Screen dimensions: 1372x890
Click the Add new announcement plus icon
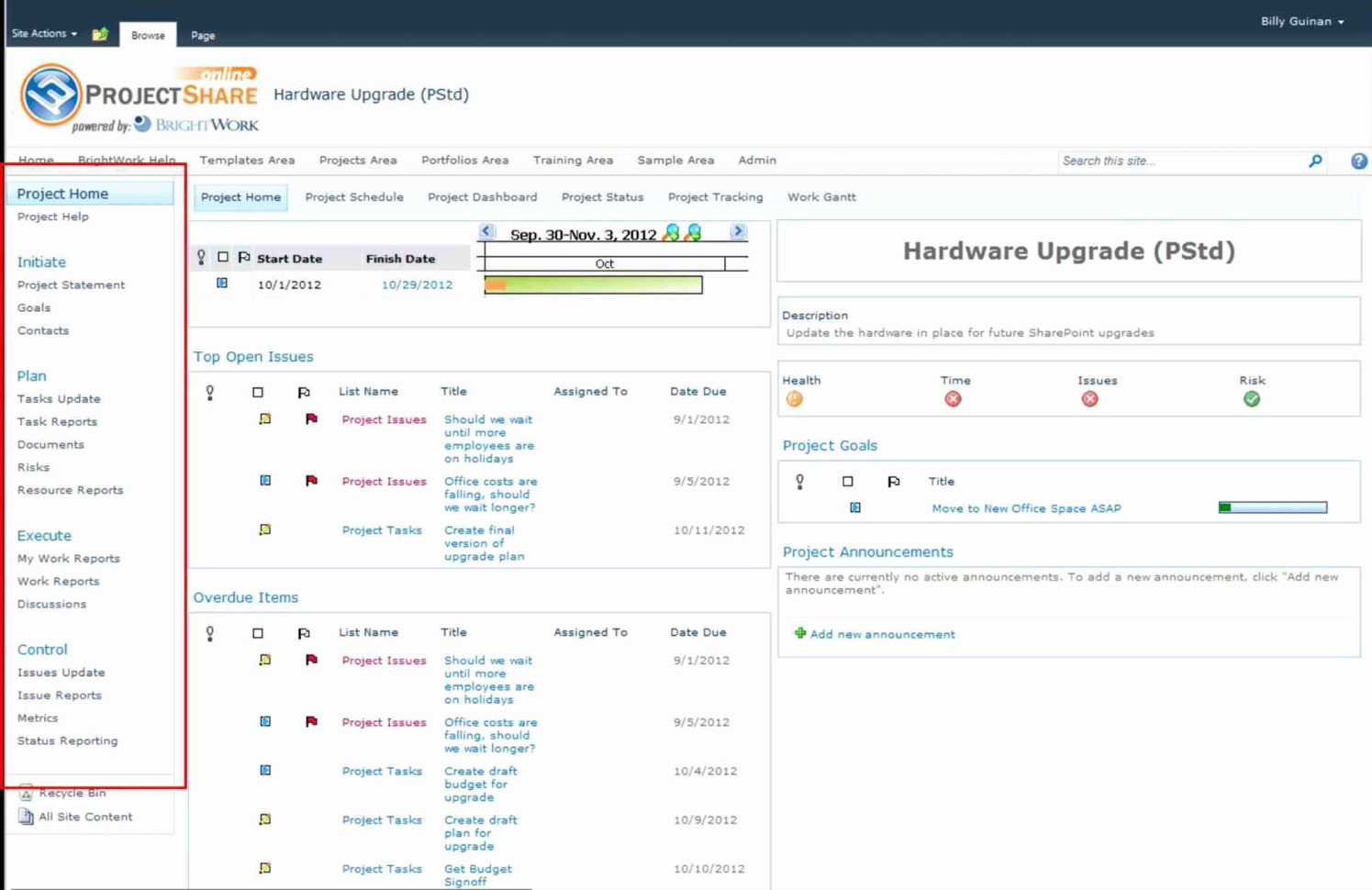tap(799, 633)
